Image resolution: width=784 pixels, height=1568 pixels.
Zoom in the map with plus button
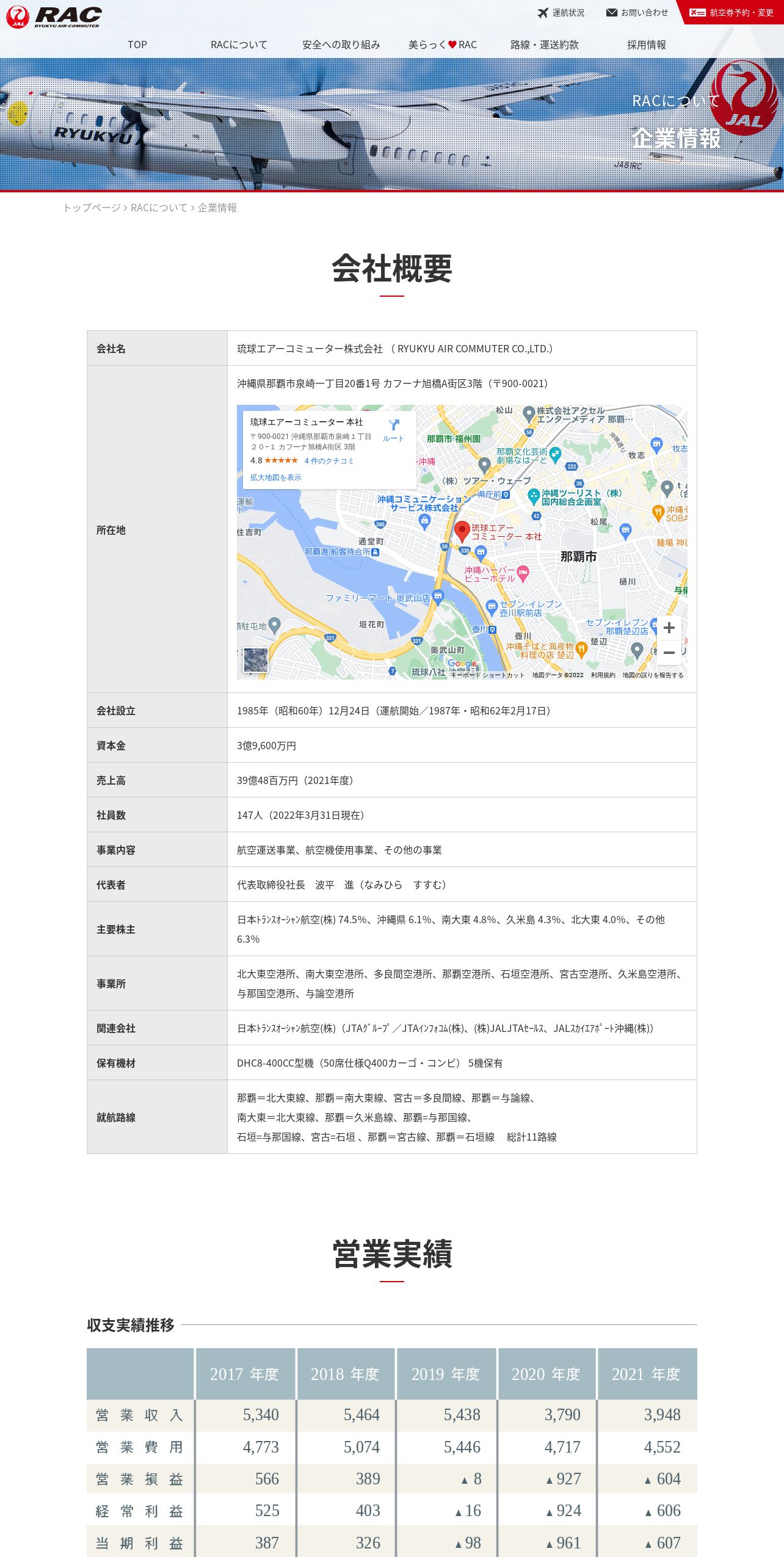pos(669,628)
